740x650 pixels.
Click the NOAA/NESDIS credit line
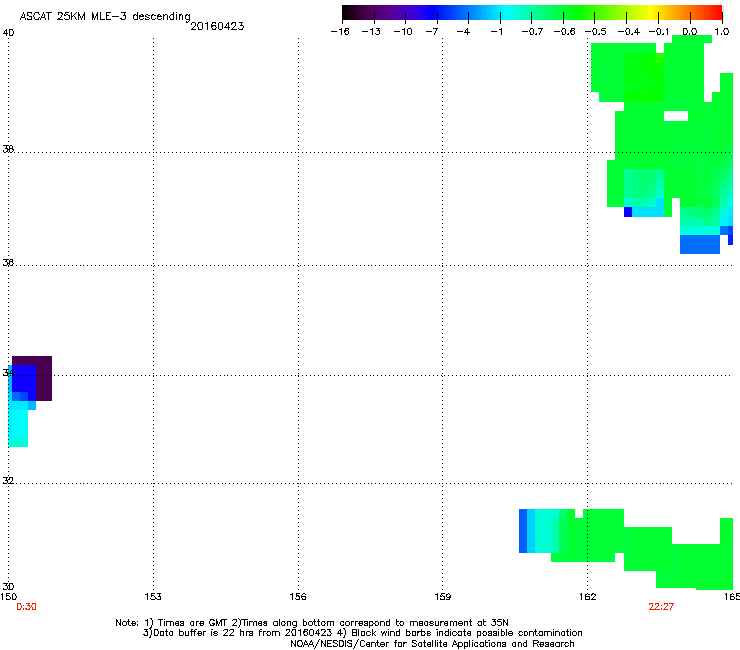coord(432,644)
